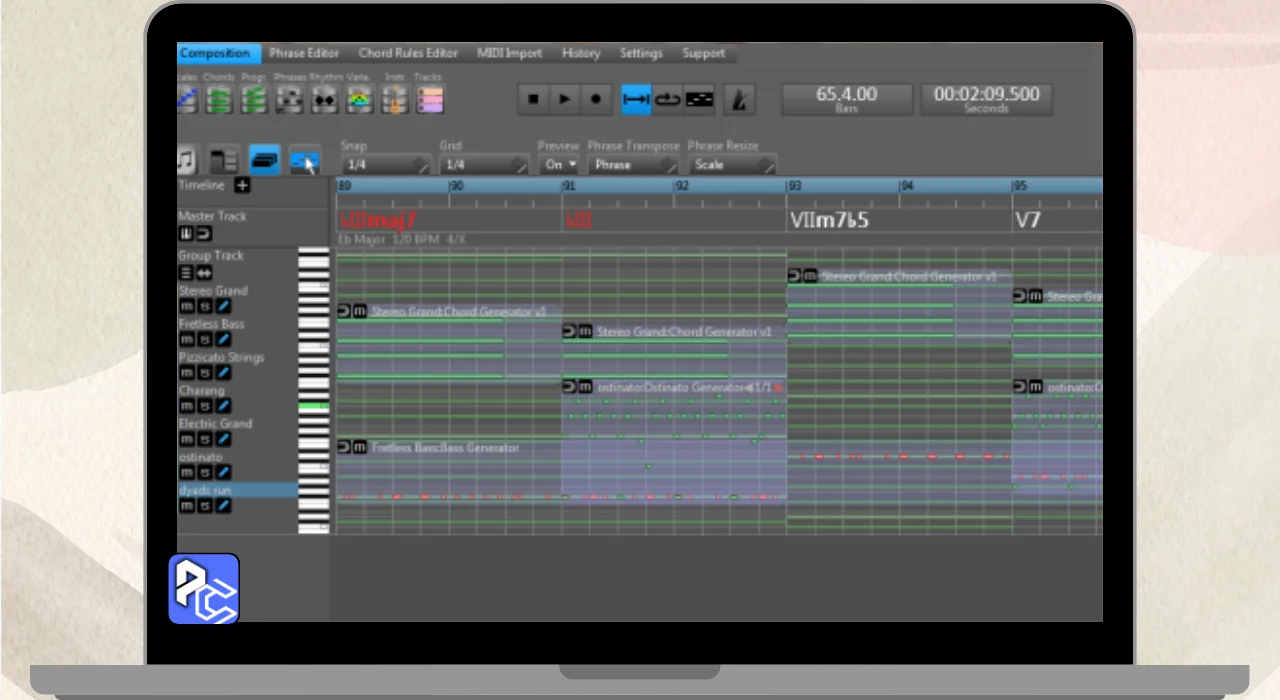
Task: Toggle the loop playback button
Action: 667,99
